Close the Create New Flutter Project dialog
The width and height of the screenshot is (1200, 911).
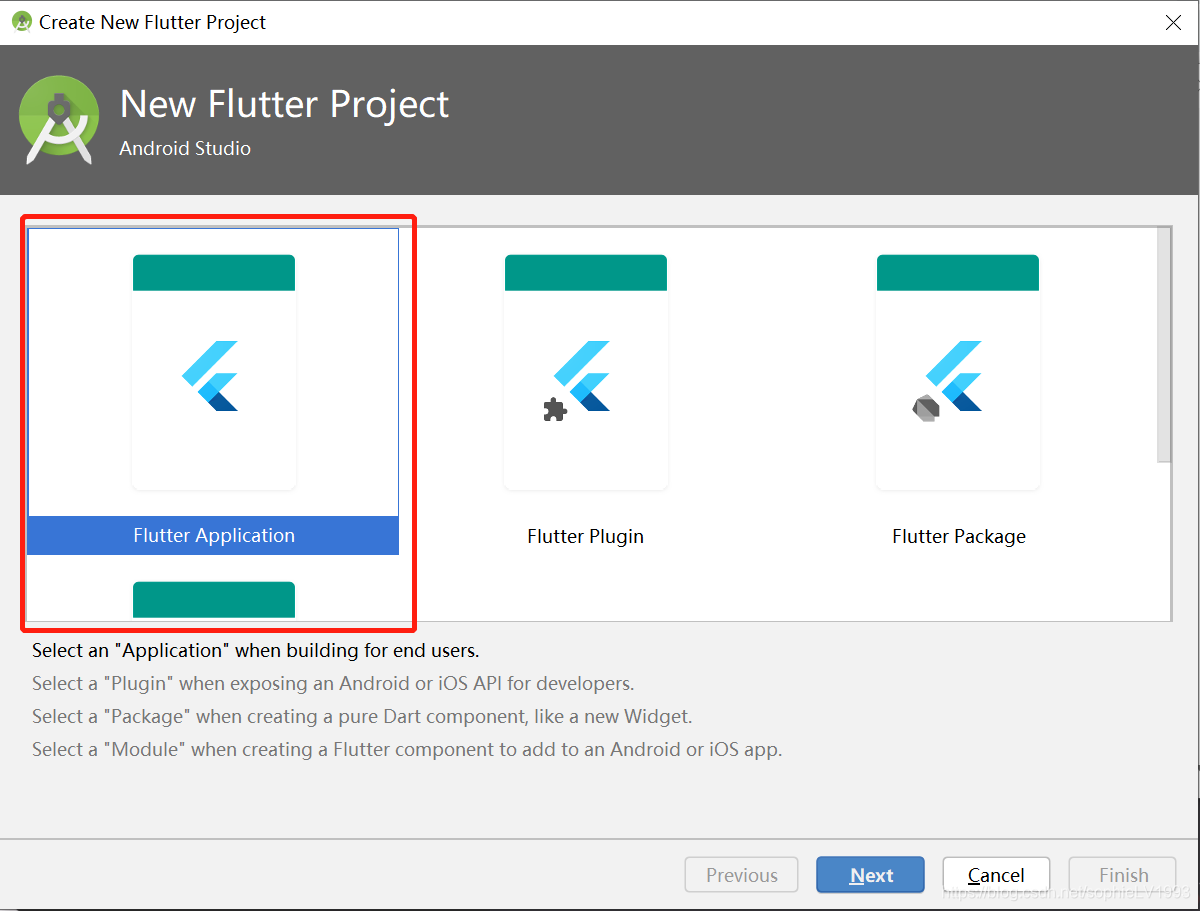click(x=1174, y=22)
